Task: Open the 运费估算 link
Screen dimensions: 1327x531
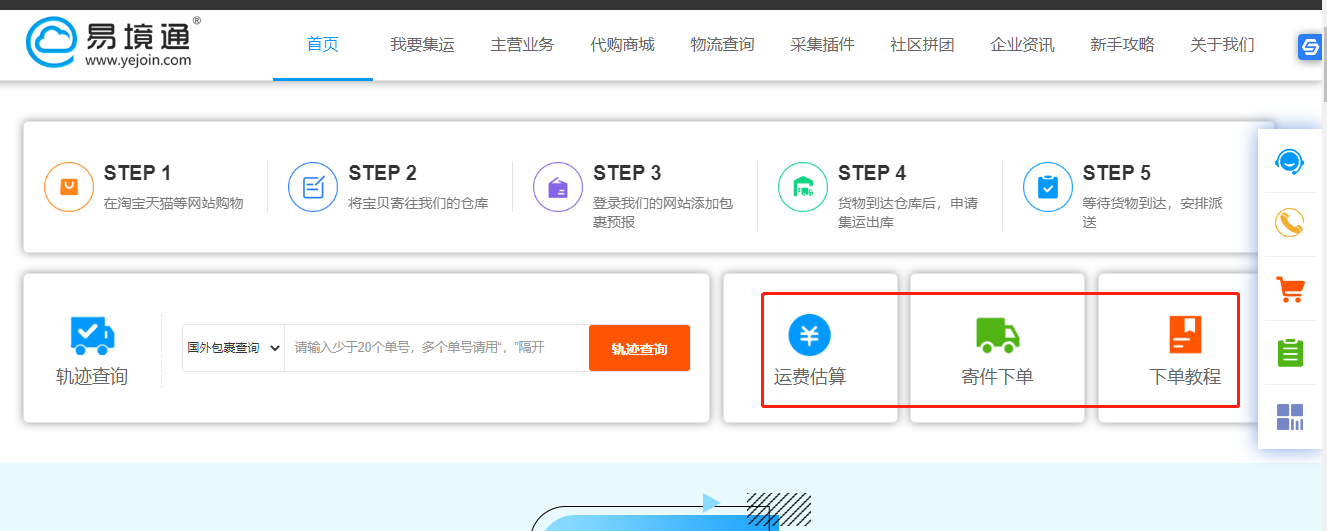Action: (810, 377)
